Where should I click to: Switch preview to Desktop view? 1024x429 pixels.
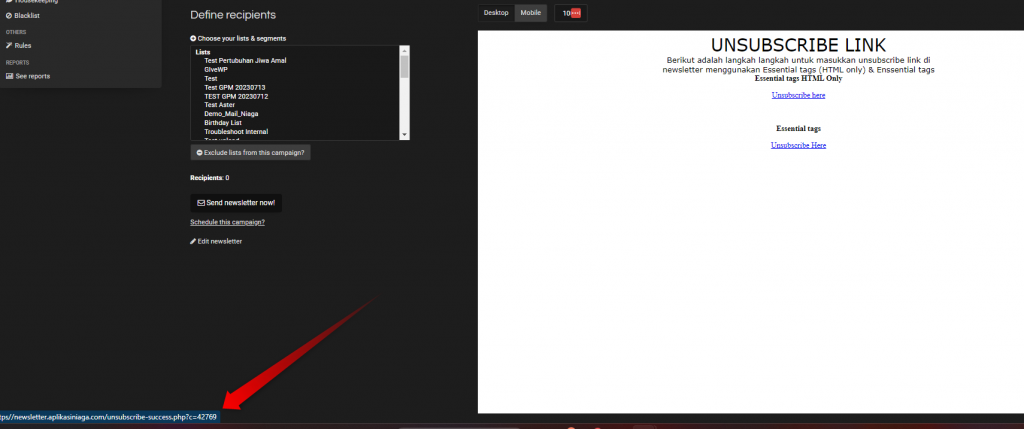[x=496, y=13]
